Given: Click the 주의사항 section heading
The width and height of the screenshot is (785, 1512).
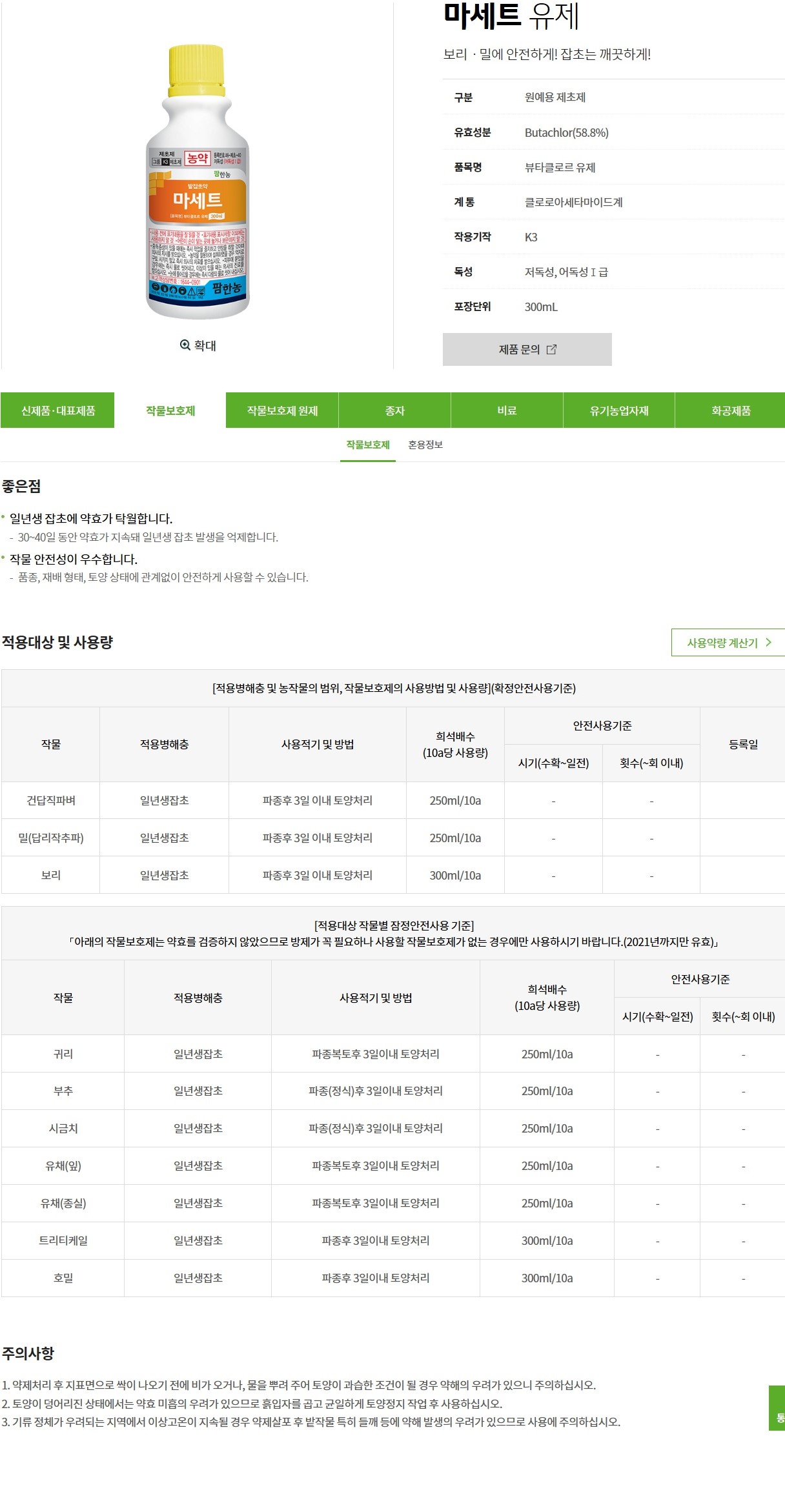Looking at the screenshot, I should pos(28,1353).
